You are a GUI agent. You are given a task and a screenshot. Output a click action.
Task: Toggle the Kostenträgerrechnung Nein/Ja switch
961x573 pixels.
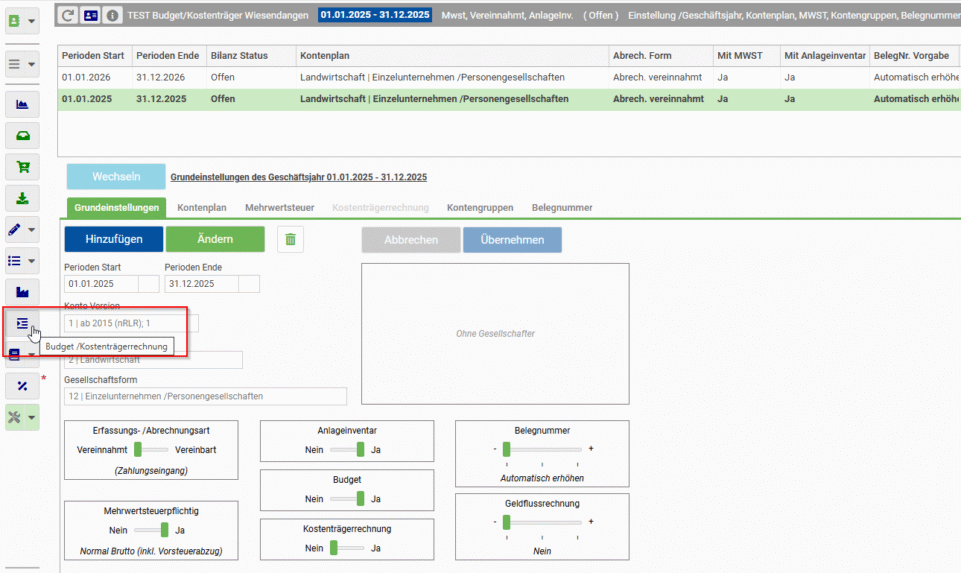tap(347, 548)
